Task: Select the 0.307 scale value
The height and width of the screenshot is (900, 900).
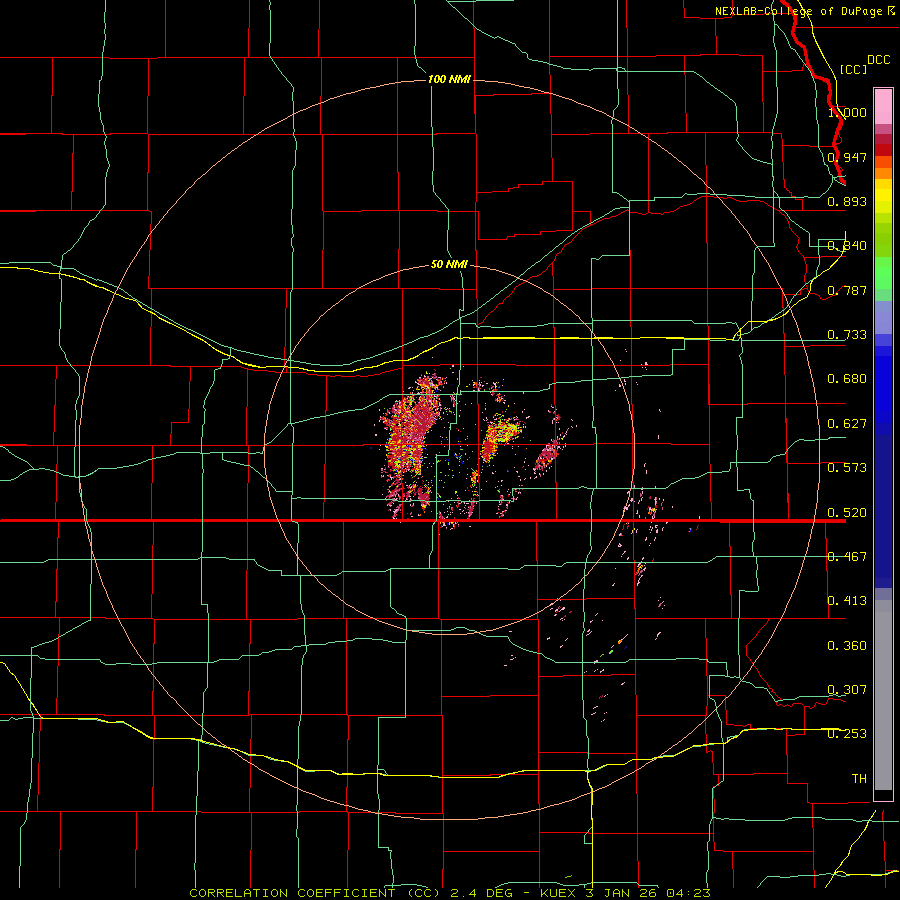Action: [x=847, y=689]
